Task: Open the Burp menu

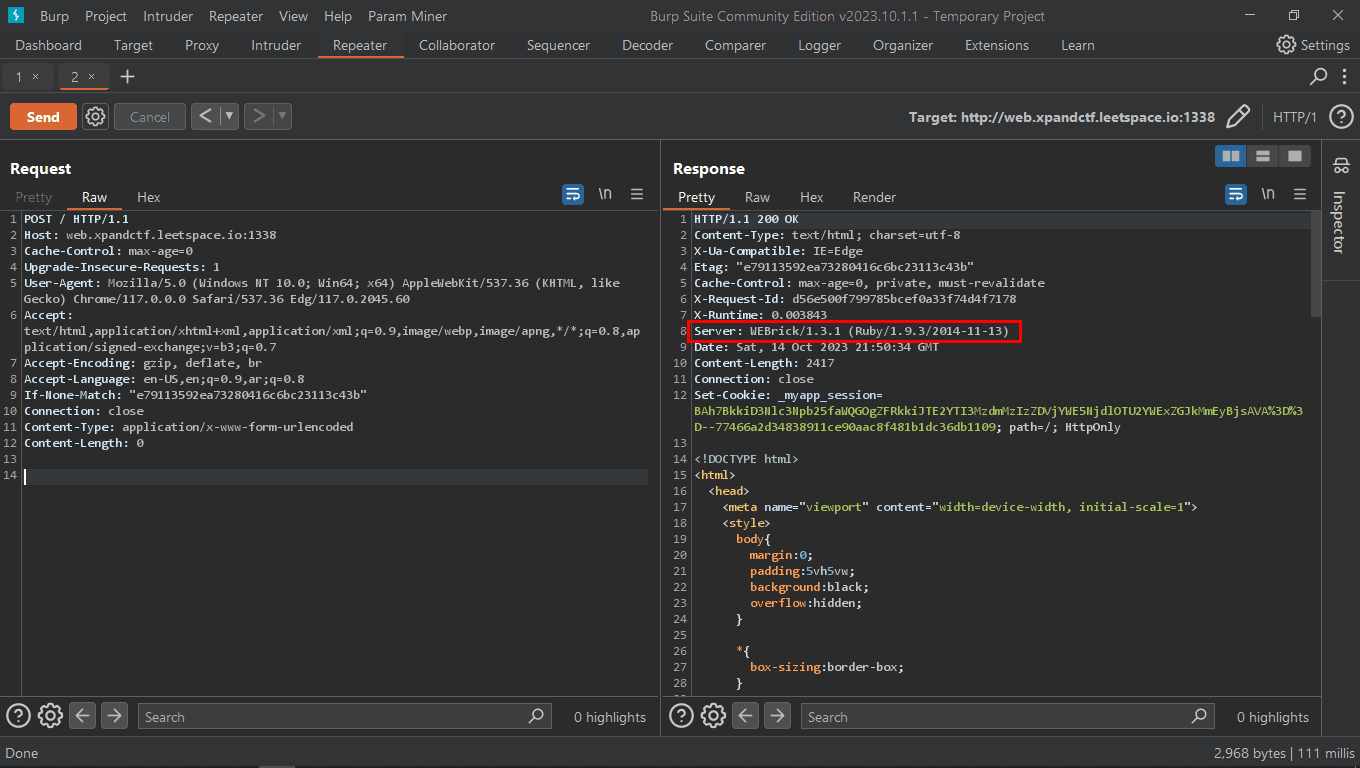Action: click(x=54, y=16)
